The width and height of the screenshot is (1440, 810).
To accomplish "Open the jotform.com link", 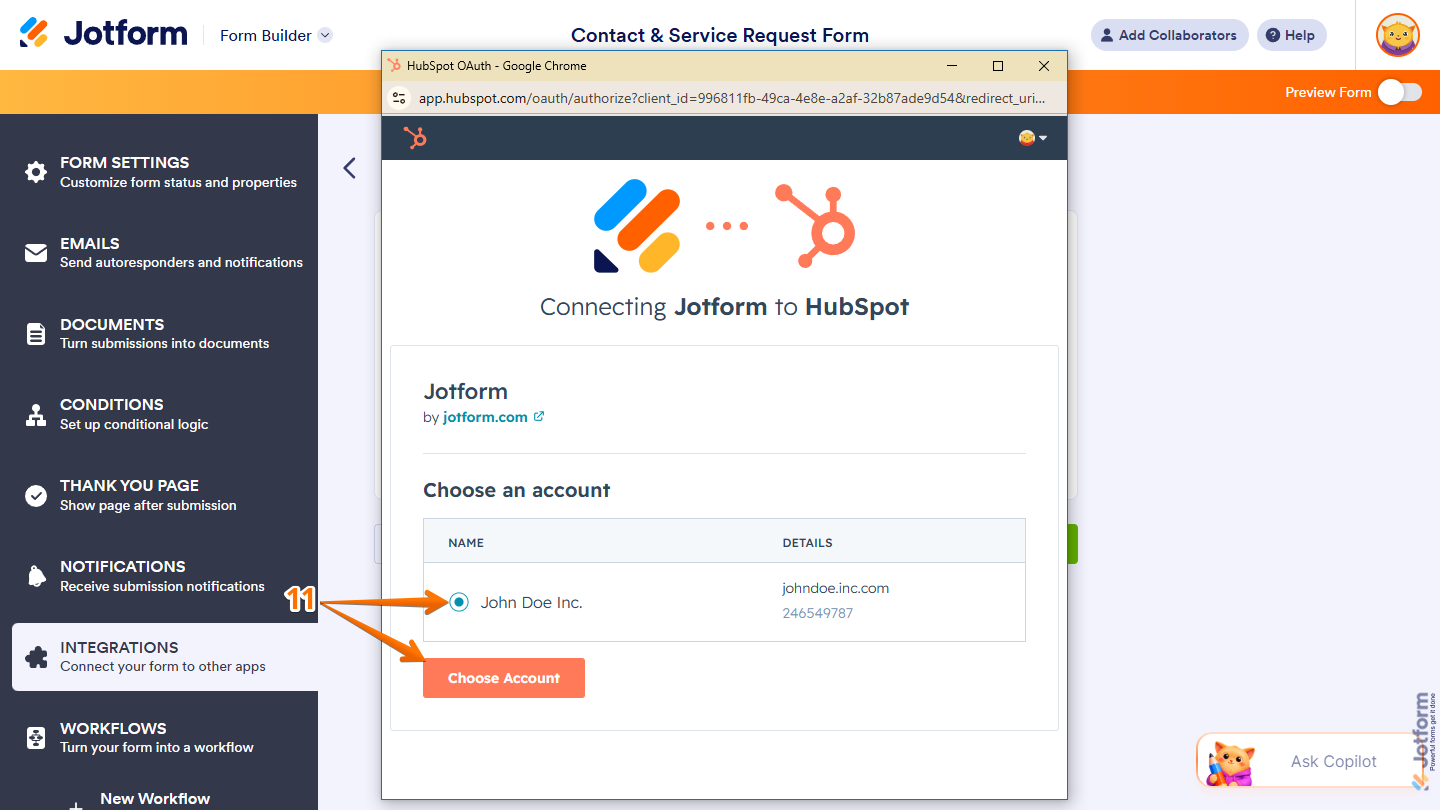I will (485, 417).
